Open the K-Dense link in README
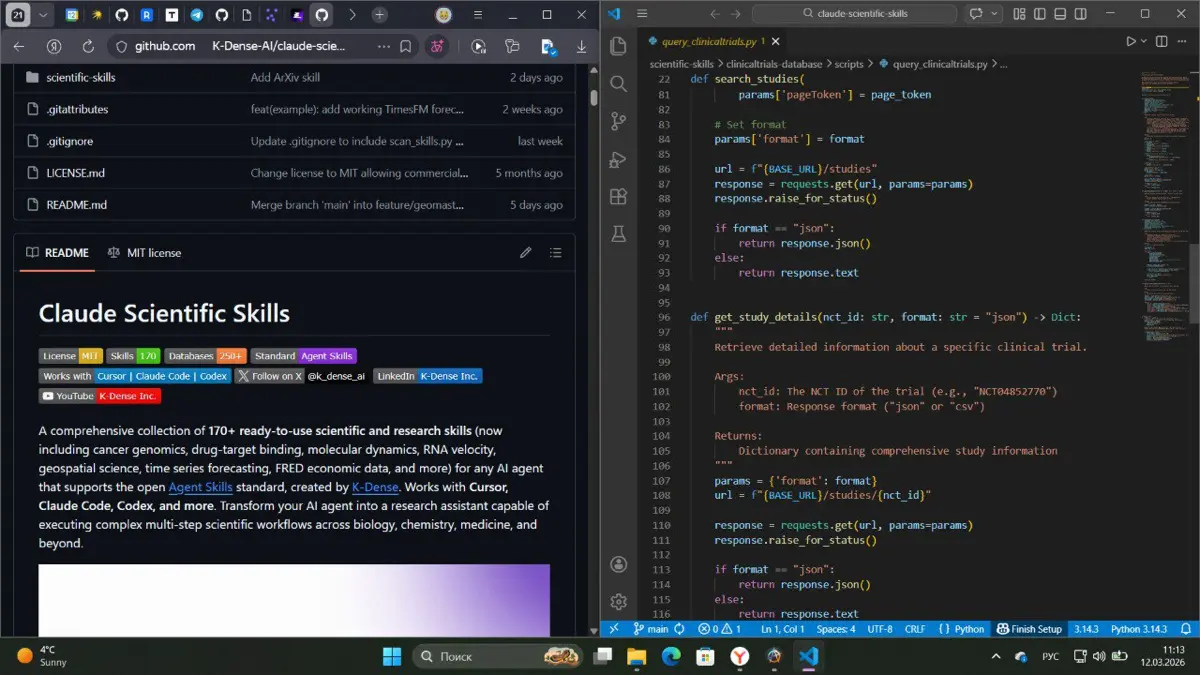The image size is (1200, 675). [x=375, y=487]
